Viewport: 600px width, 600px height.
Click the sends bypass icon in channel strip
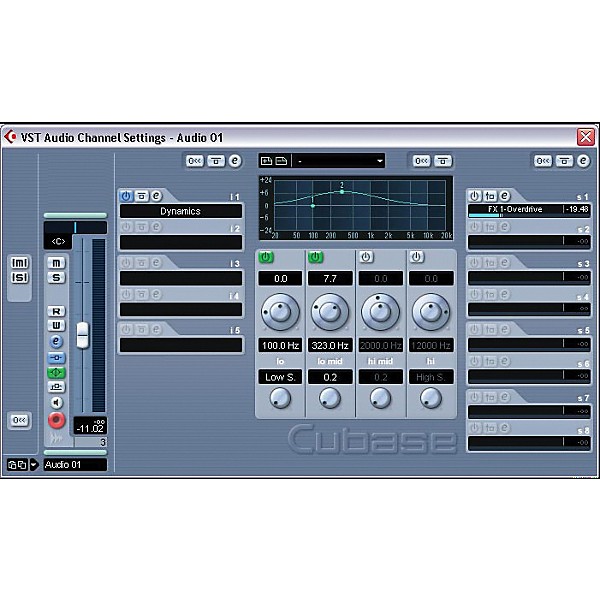pos(56,387)
